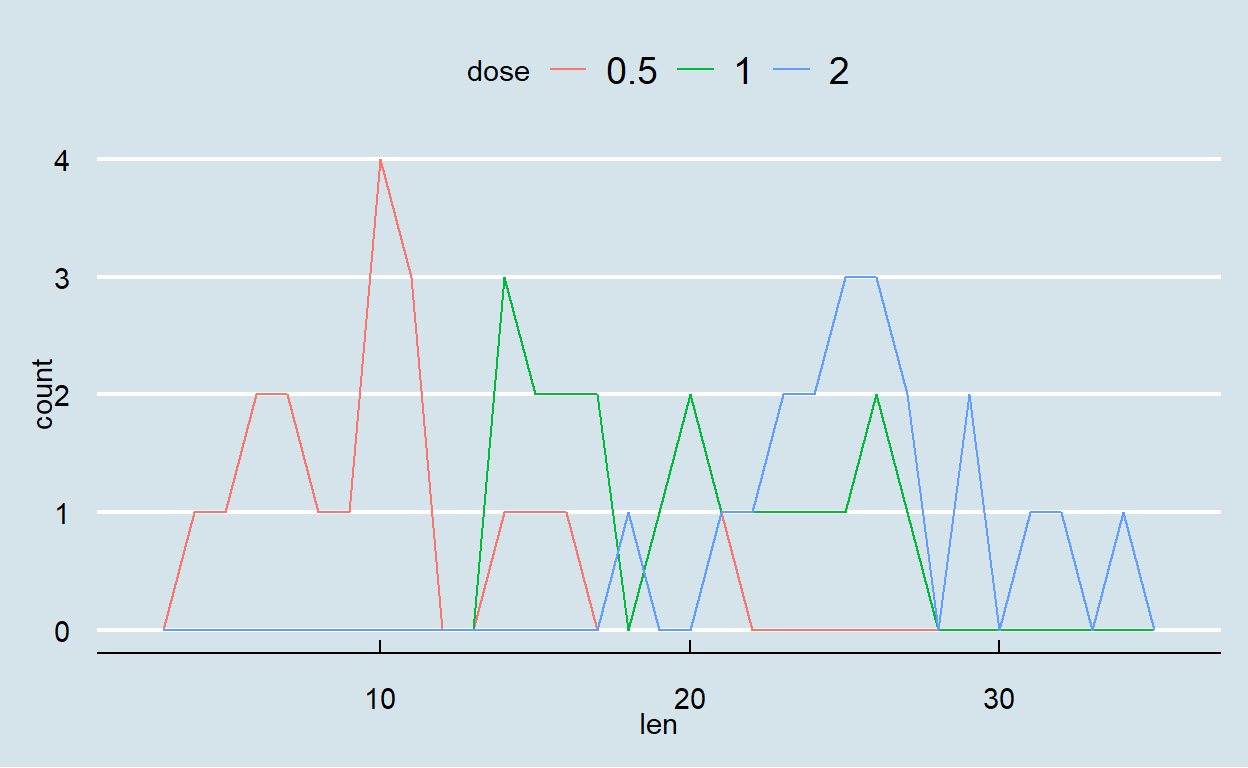Click the "count" y-axis title

pyautogui.click(x=44, y=394)
